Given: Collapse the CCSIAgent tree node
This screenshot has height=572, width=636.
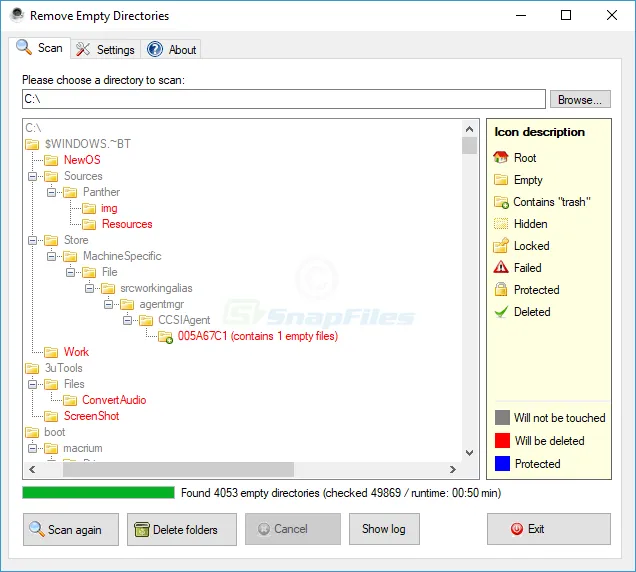Looking at the screenshot, I should click(128, 320).
